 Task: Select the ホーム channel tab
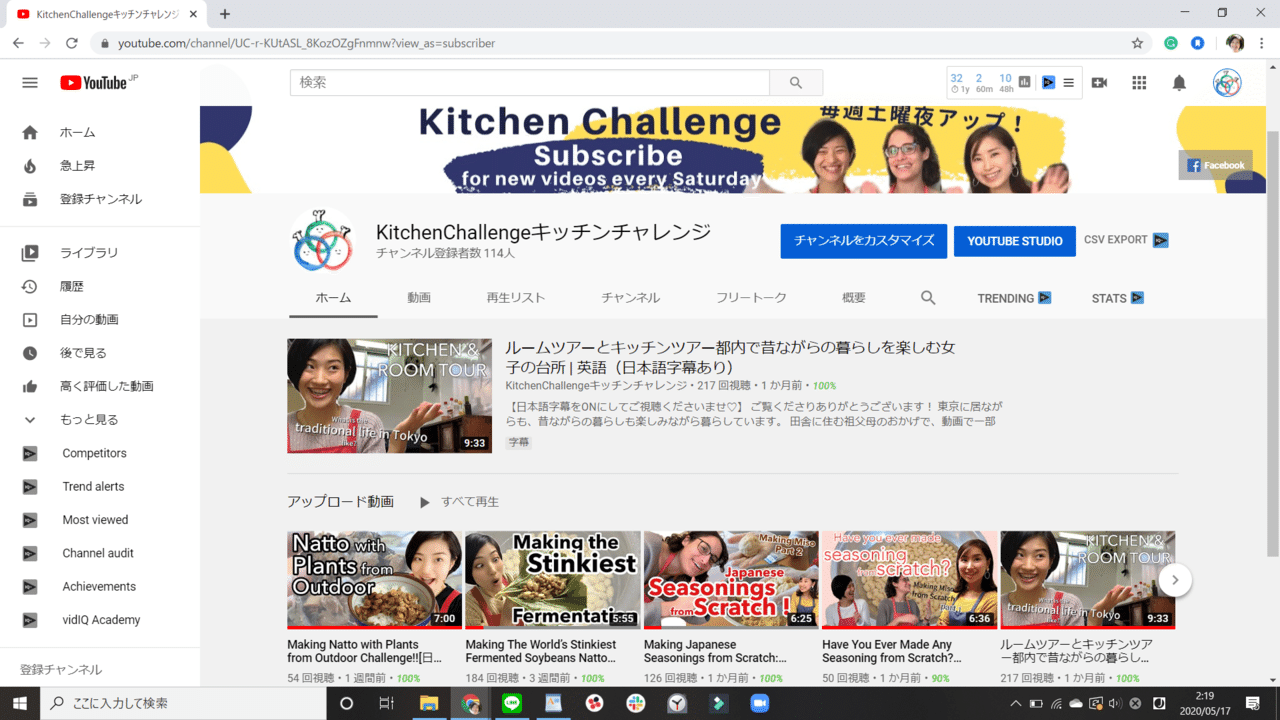pyautogui.click(x=333, y=298)
